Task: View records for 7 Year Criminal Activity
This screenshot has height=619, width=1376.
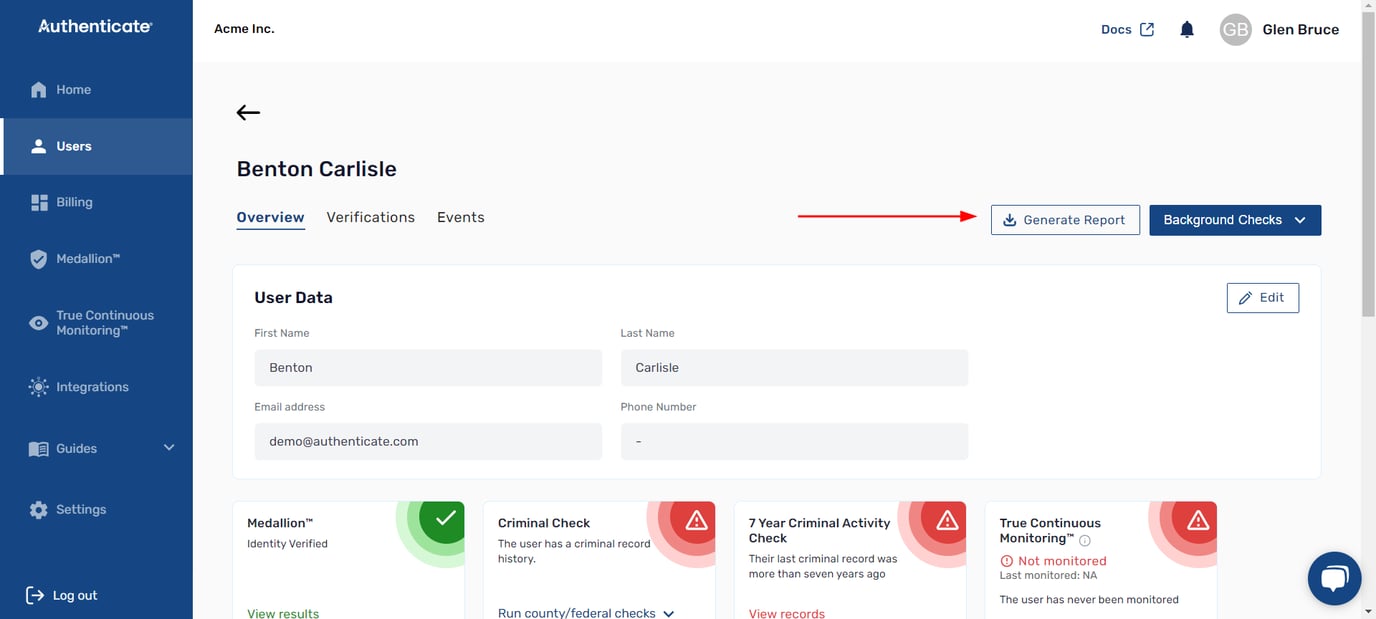Action: coord(786,612)
